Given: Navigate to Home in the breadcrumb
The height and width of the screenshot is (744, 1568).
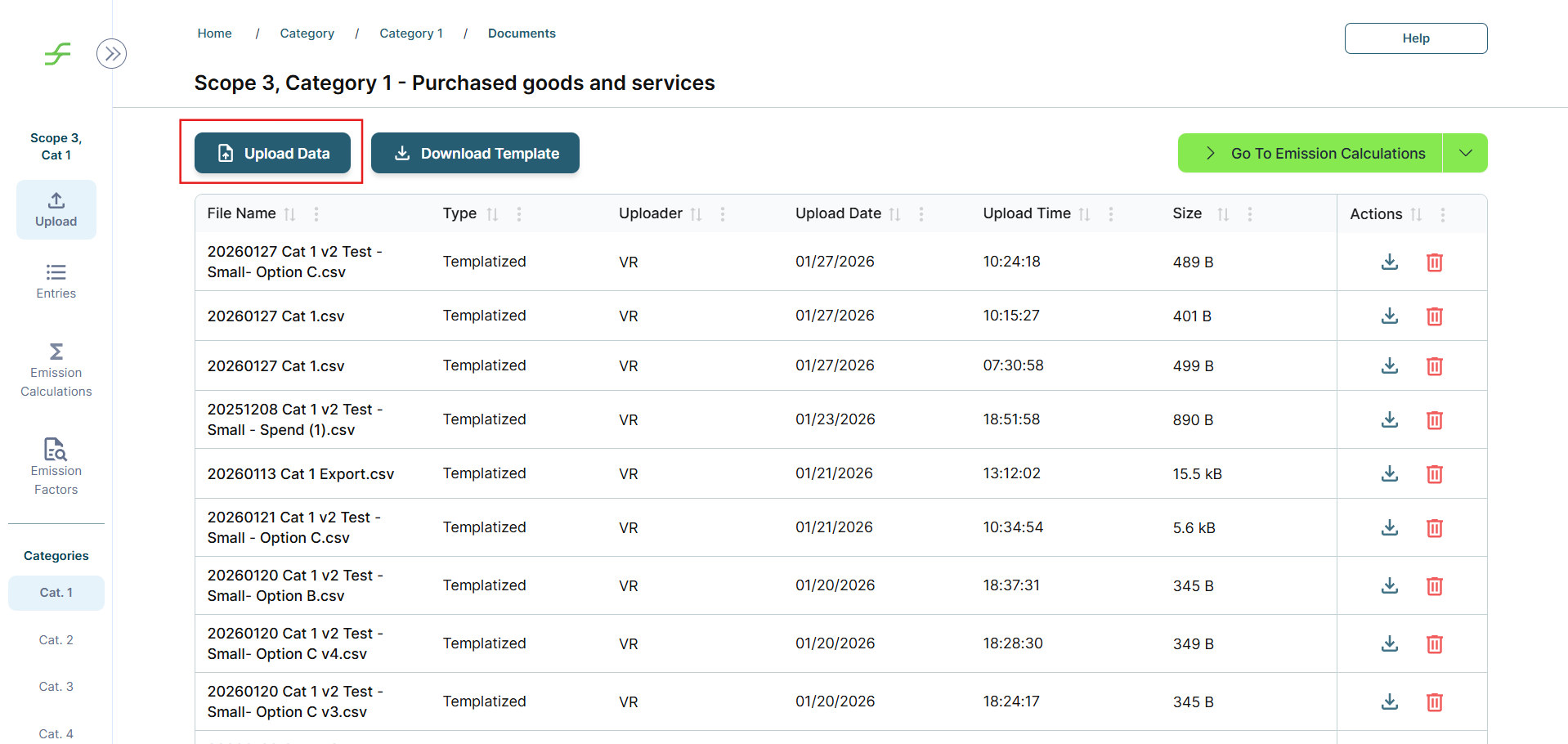Looking at the screenshot, I should pos(214,34).
